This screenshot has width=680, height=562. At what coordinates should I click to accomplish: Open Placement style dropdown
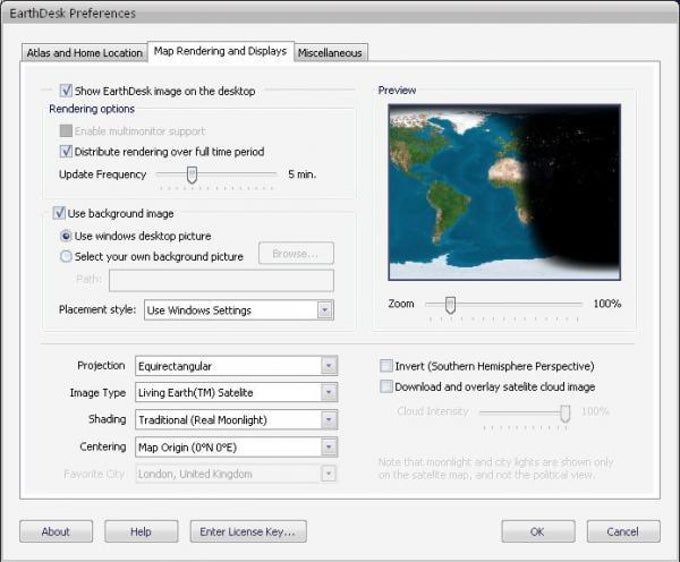point(239,310)
